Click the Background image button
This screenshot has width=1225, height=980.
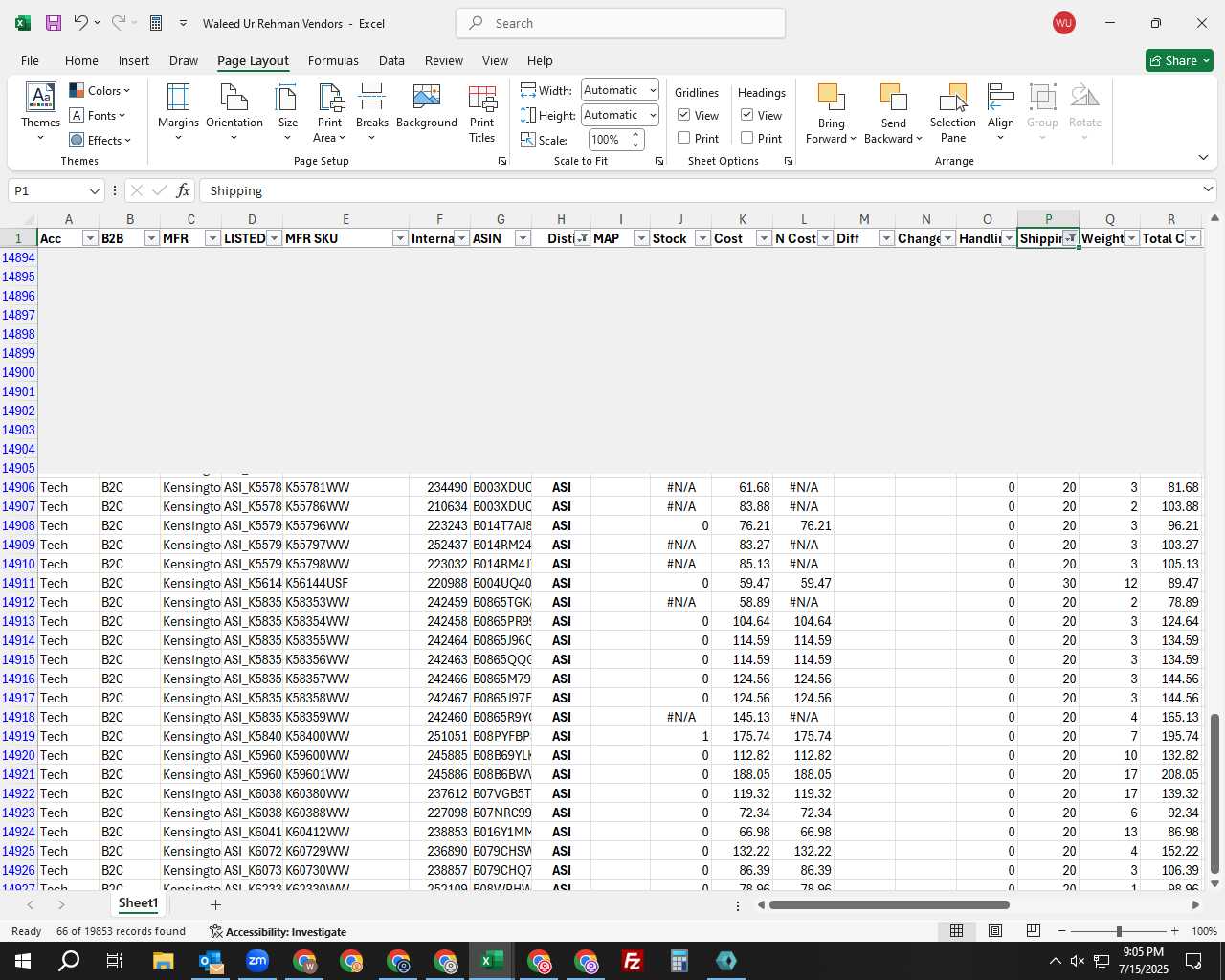(x=427, y=107)
